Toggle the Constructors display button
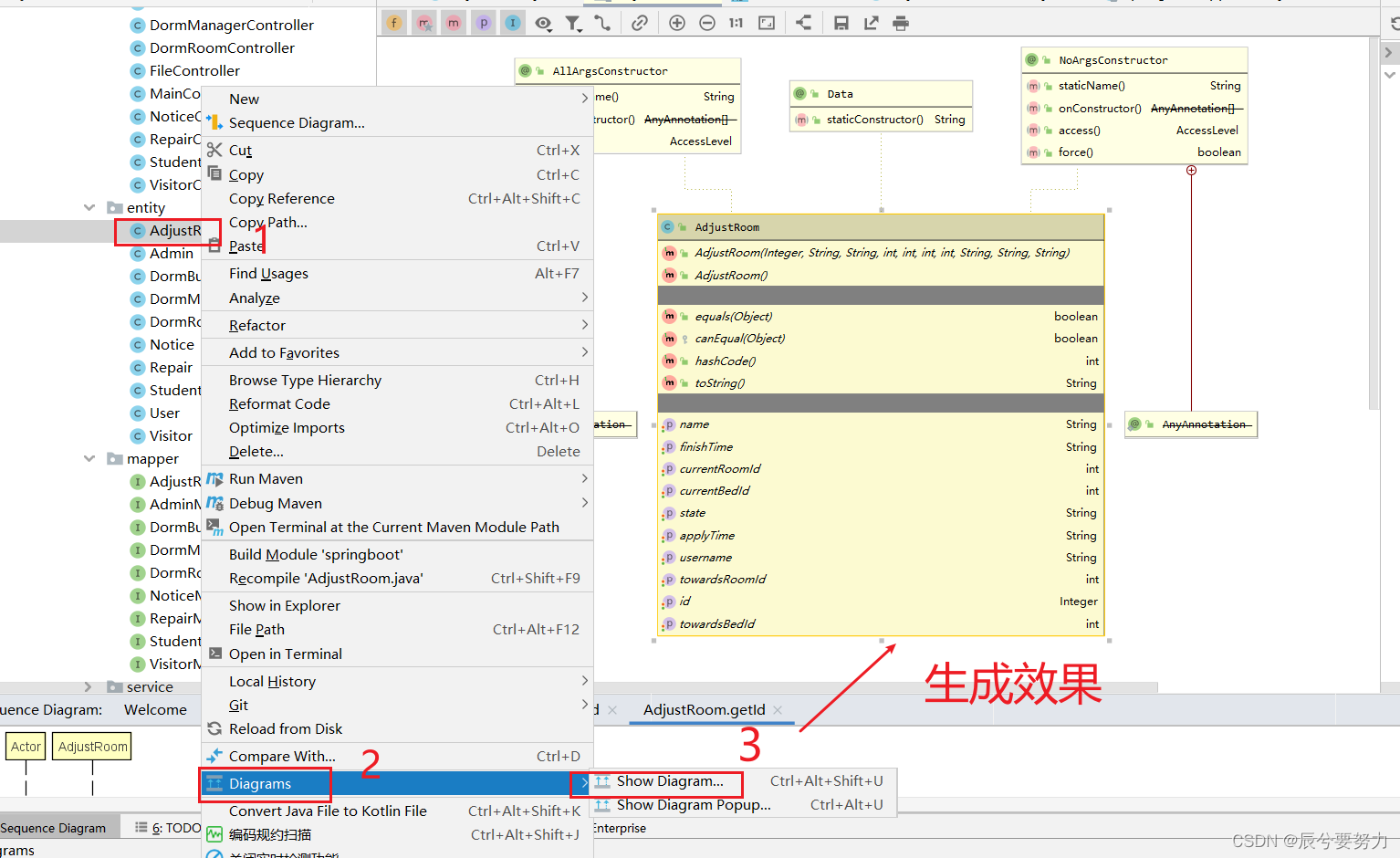The height and width of the screenshot is (858, 1400). point(424,23)
